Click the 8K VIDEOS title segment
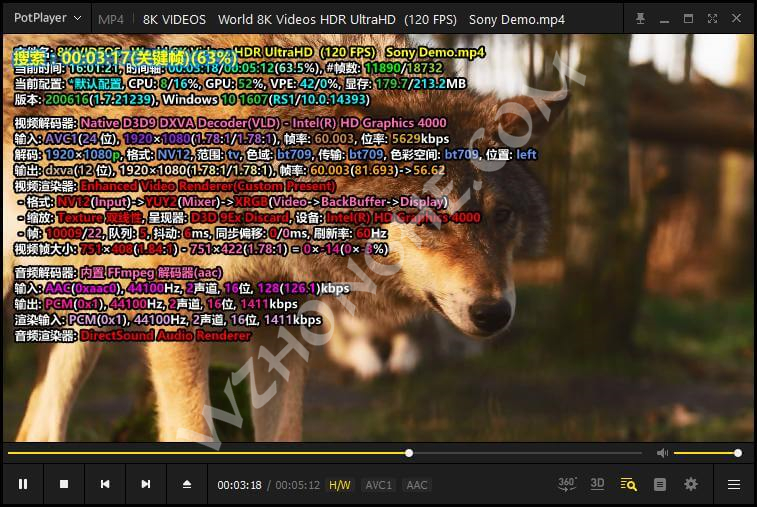Image resolution: width=757 pixels, height=507 pixels. point(174,19)
